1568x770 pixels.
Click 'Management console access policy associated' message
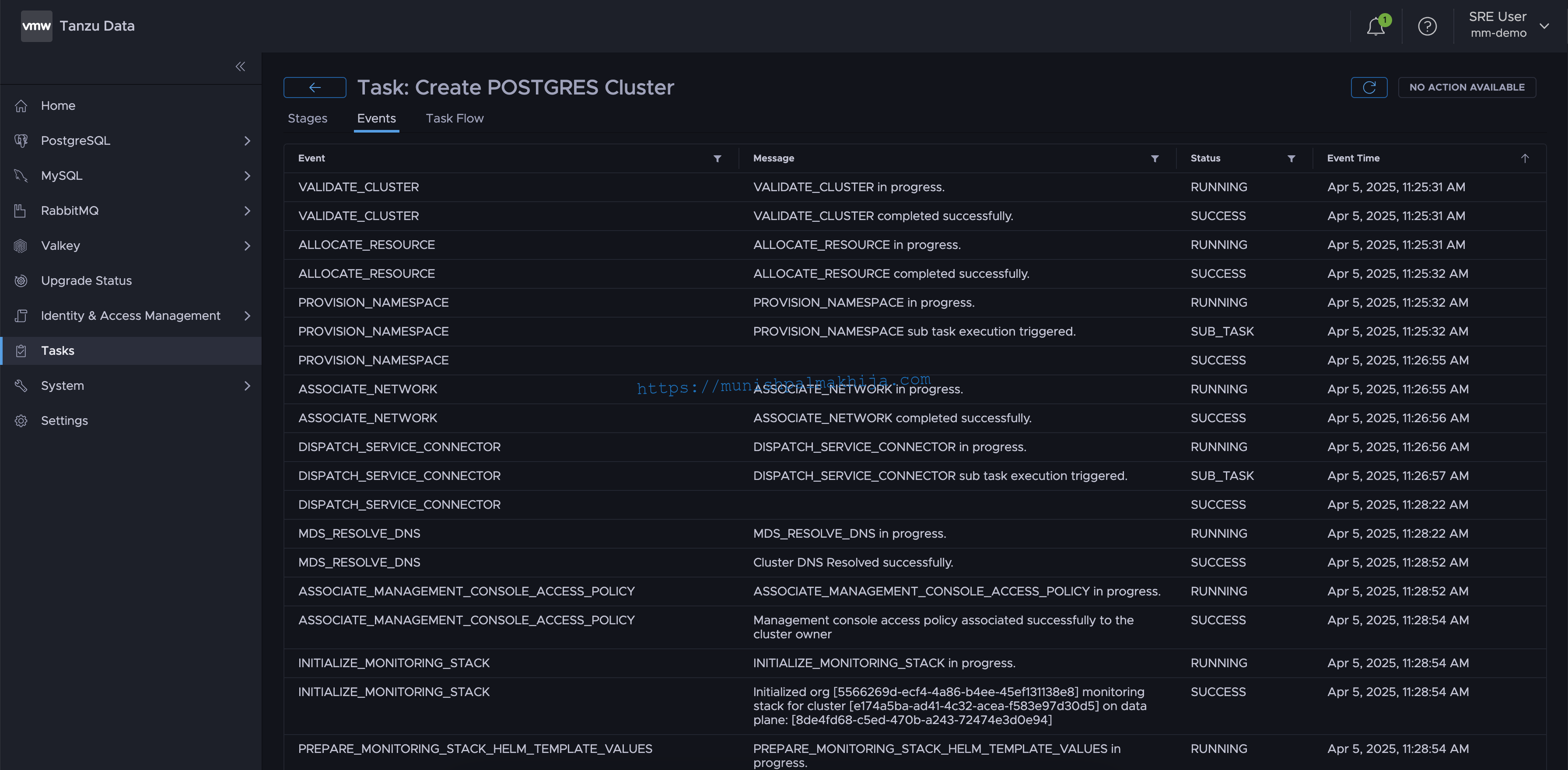pos(944,627)
